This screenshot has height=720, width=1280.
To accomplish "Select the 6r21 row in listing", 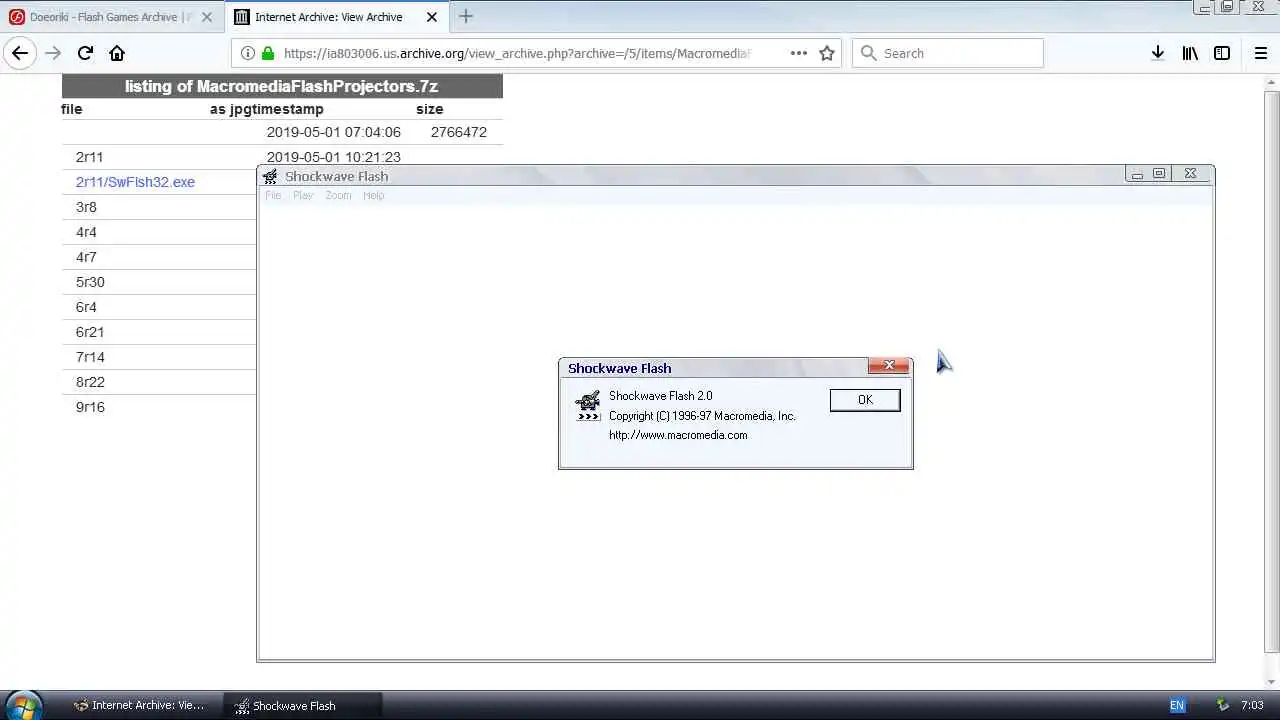I will [90, 332].
